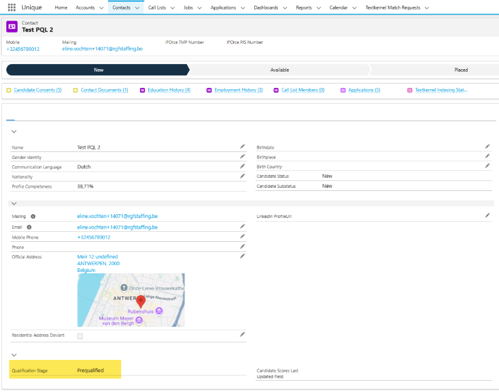This screenshot has height=392, width=499.
Task: Click the Employment History list icon
Action: pyautogui.click(x=209, y=90)
